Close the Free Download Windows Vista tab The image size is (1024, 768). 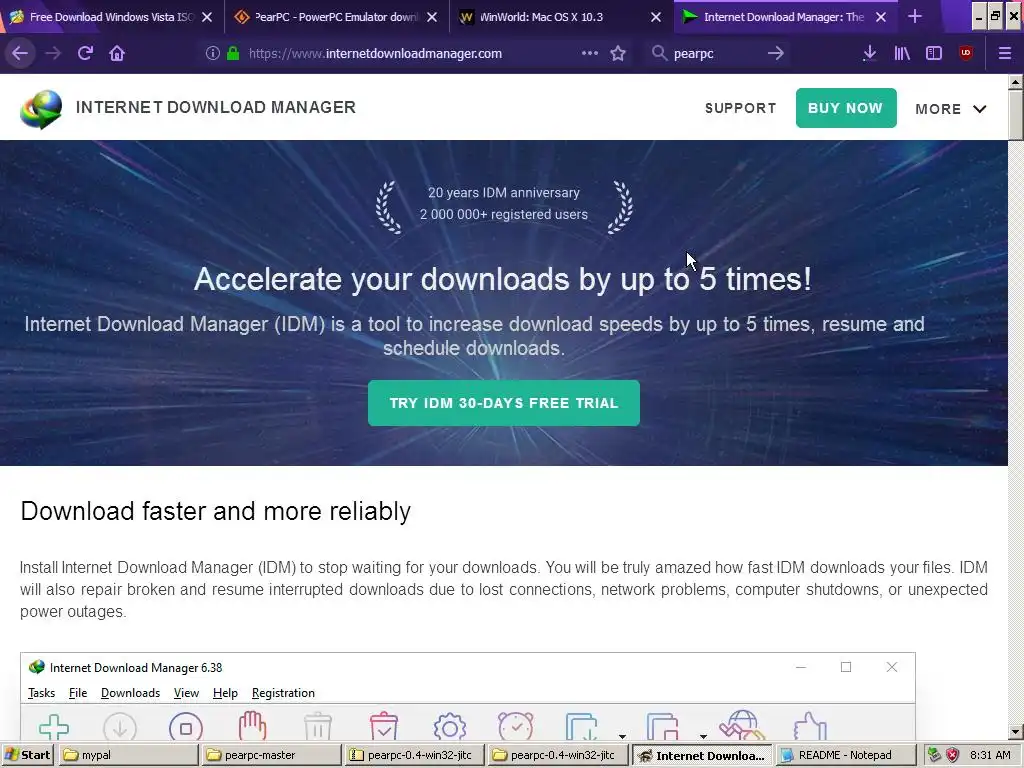click(x=207, y=18)
